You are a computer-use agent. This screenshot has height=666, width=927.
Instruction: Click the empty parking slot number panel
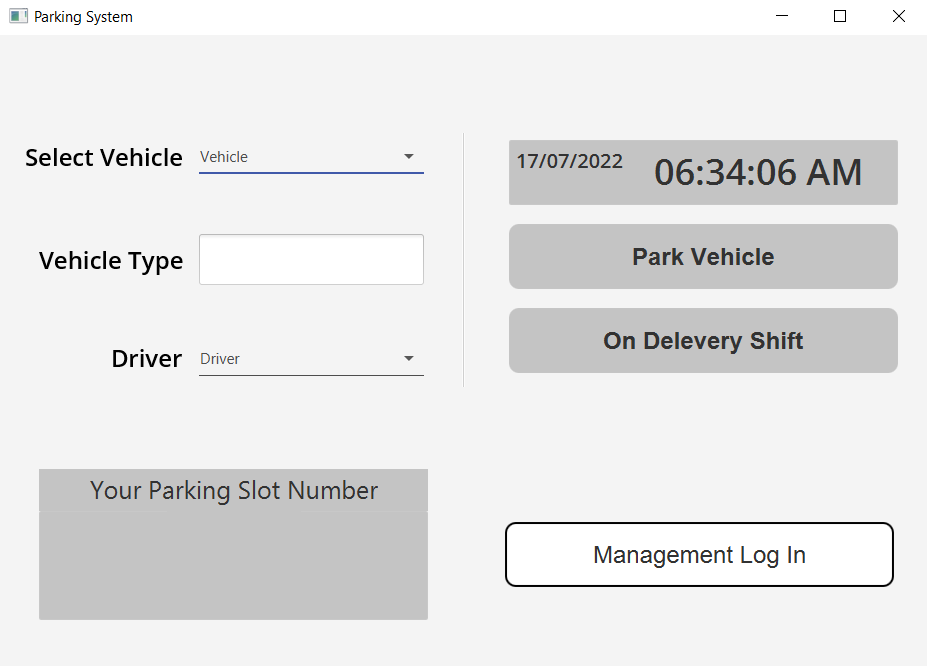click(x=233, y=565)
